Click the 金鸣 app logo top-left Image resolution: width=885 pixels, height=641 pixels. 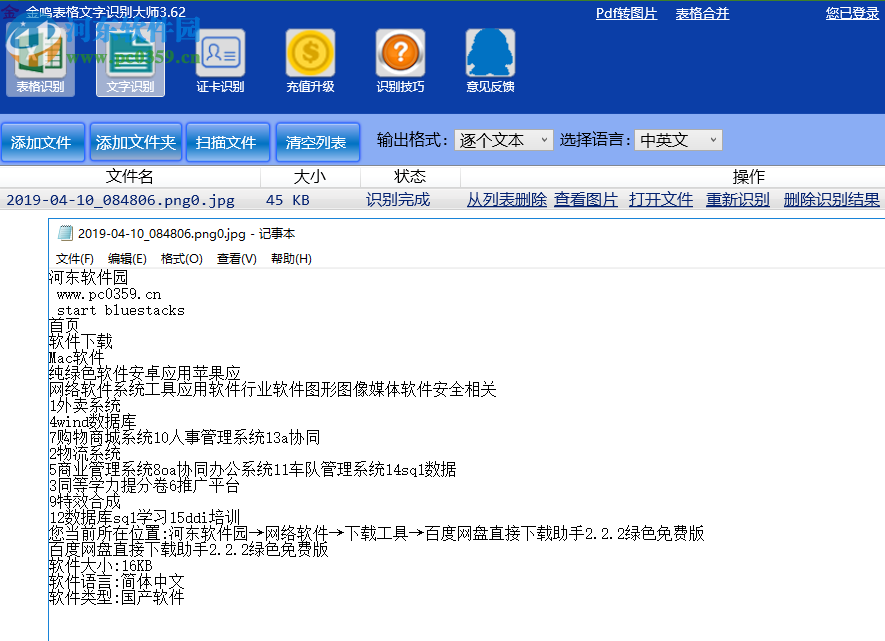pyautogui.click(x=10, y=10)
